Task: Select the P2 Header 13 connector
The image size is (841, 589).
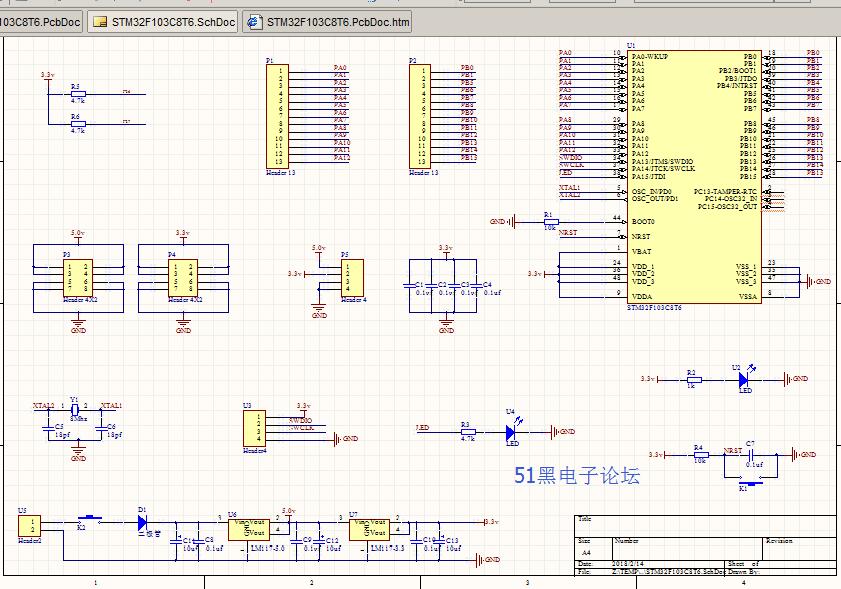Action: pyautogui.click(x=420, y=116)
